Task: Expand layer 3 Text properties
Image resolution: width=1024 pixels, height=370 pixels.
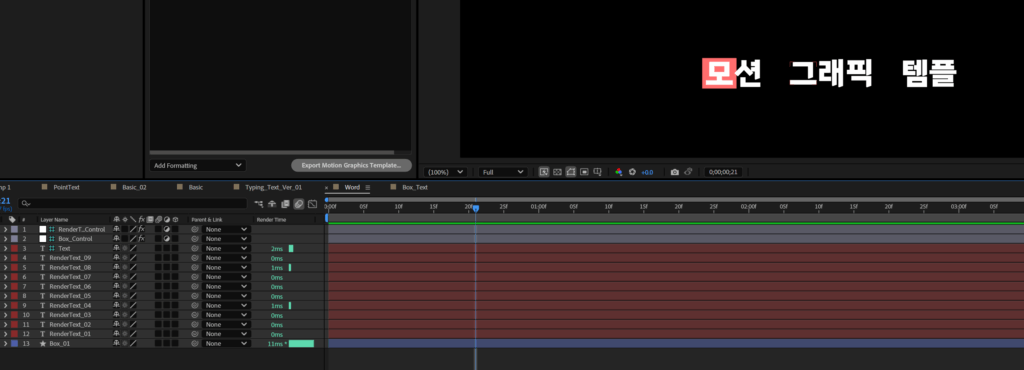Action: 5,249
